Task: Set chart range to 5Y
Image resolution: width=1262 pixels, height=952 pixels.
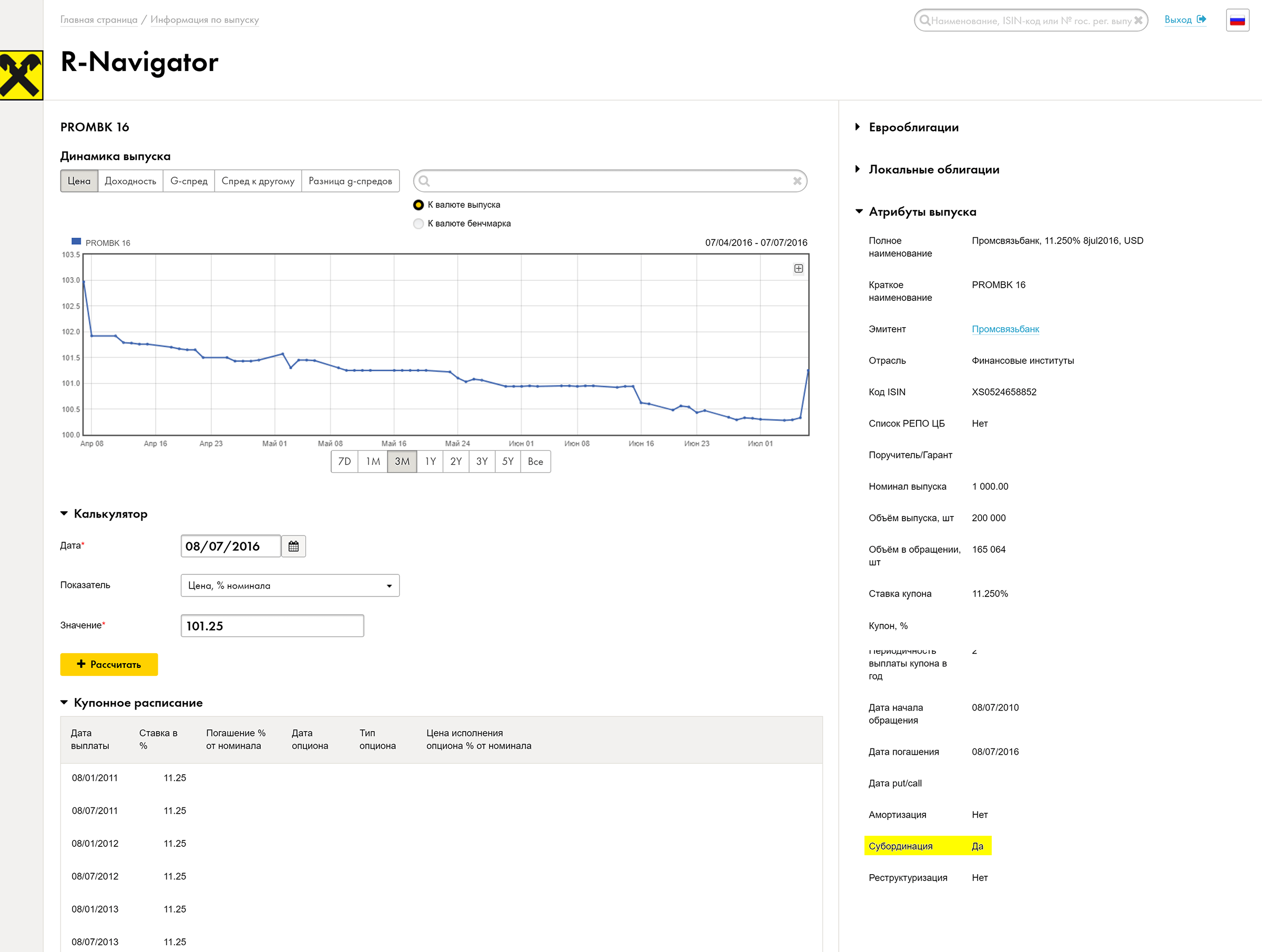Action: 508,461
